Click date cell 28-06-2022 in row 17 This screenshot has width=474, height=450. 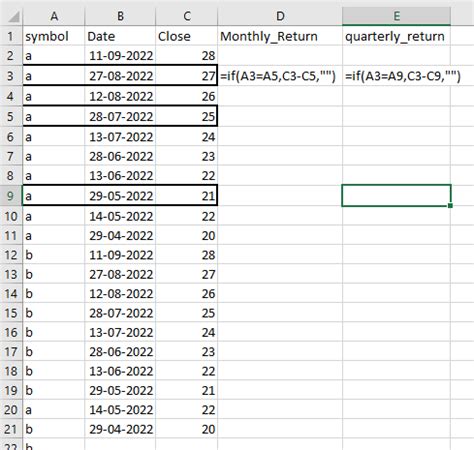120,352
